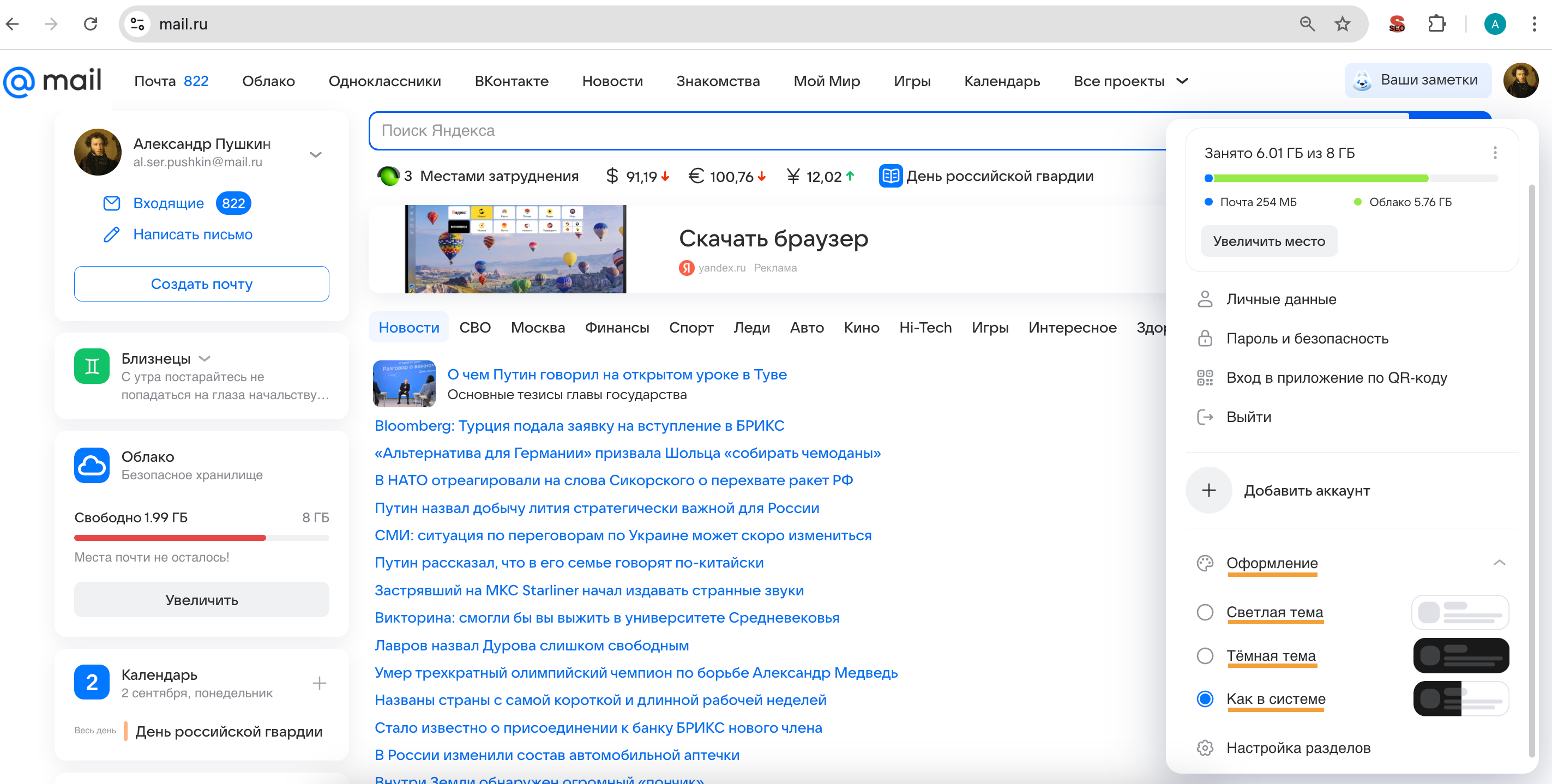Screen dimensions: 1552x784
Task: Switch to the Спорт news tab
Action: [x=691, y=328]
